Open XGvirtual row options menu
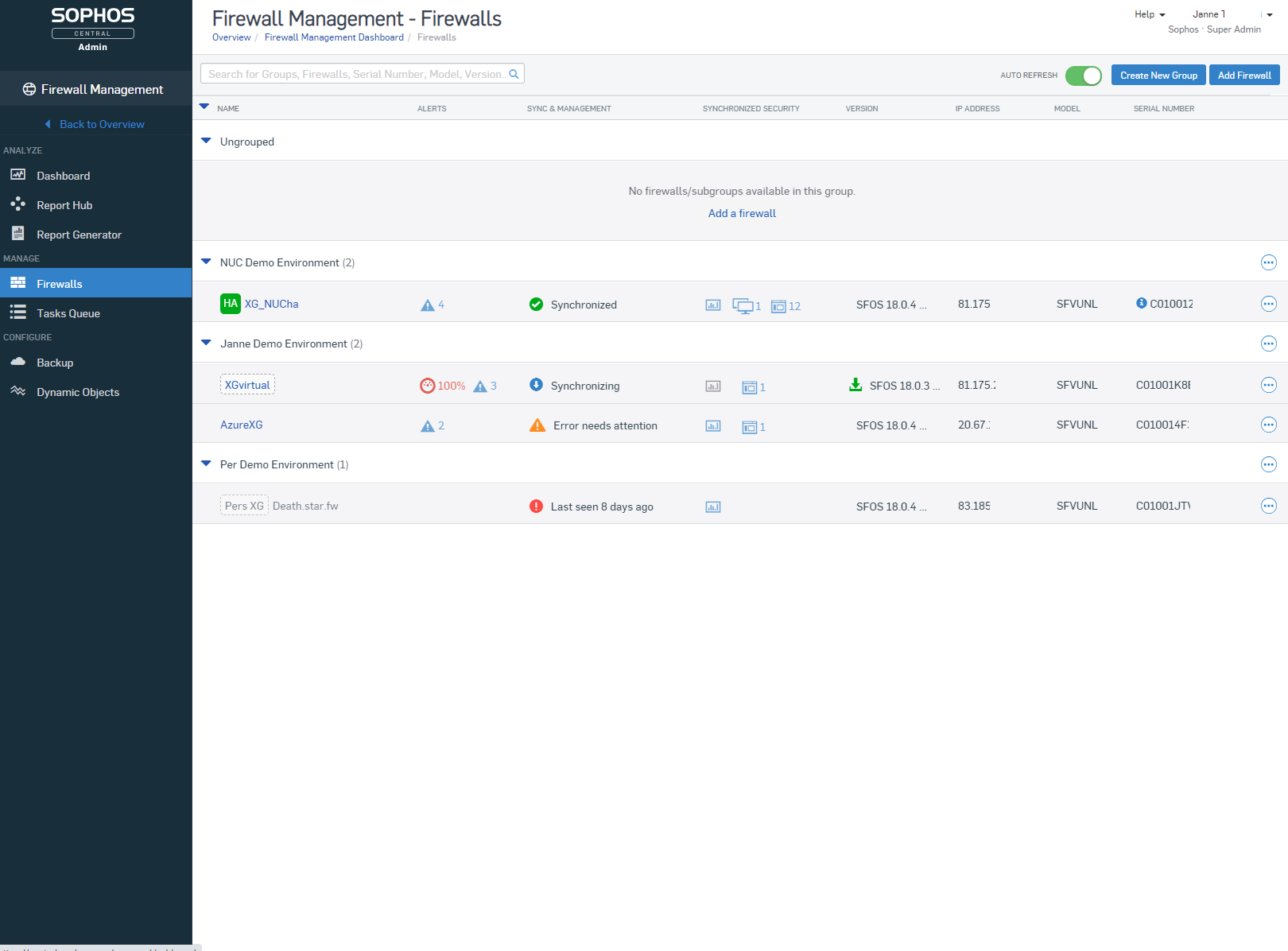1288x951 pixels. pos(1269,385)
